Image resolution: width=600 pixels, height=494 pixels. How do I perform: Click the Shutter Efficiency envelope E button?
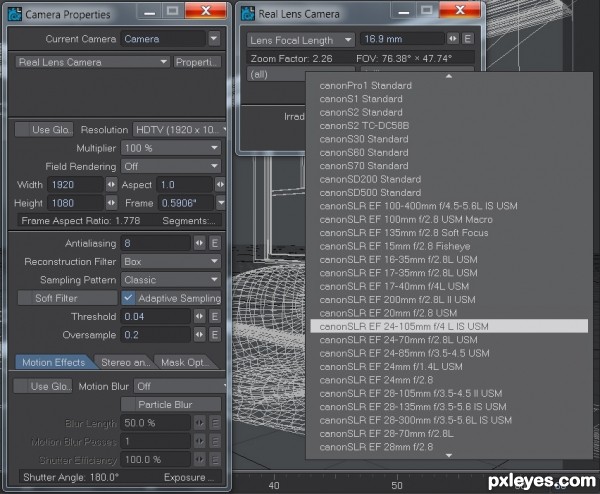pos(215,460)
